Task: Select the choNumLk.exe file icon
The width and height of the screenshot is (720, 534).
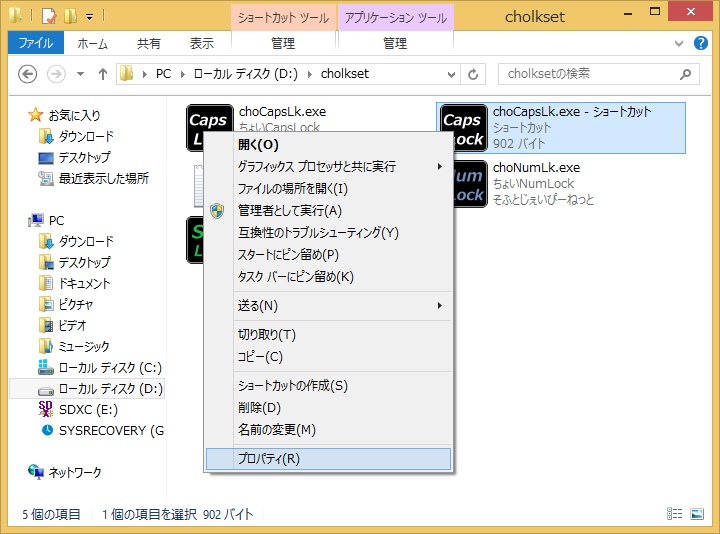Action: click(x=470, y=184)
